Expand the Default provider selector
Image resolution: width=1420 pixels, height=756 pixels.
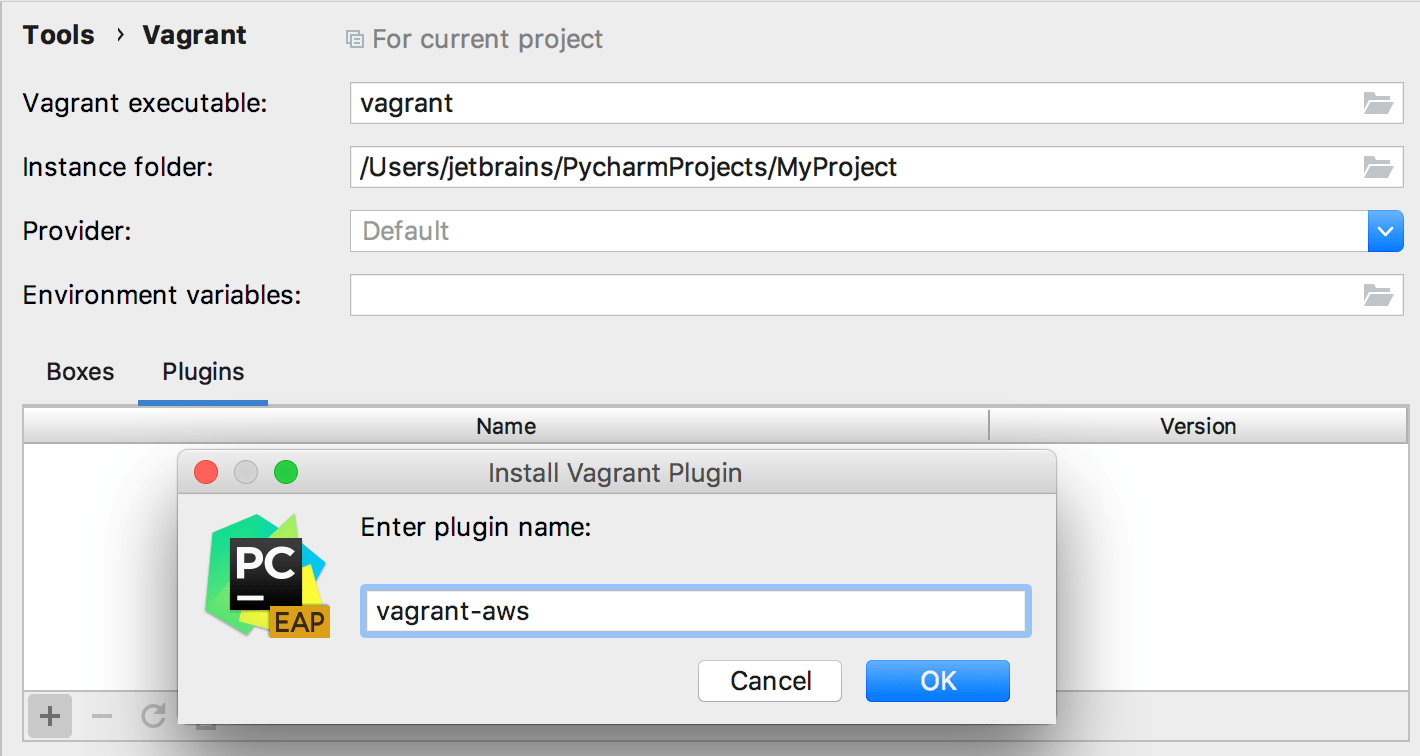click(x=1385, y=231)
